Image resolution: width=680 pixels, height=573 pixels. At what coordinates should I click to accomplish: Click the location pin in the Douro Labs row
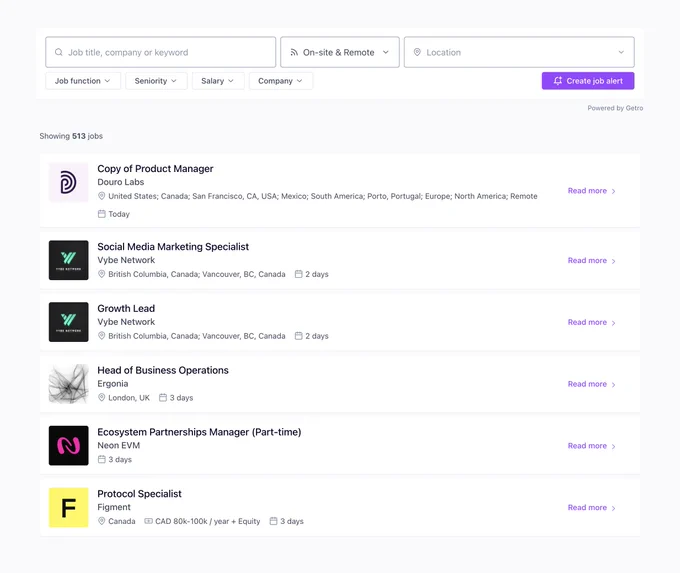tap(101, 196)
